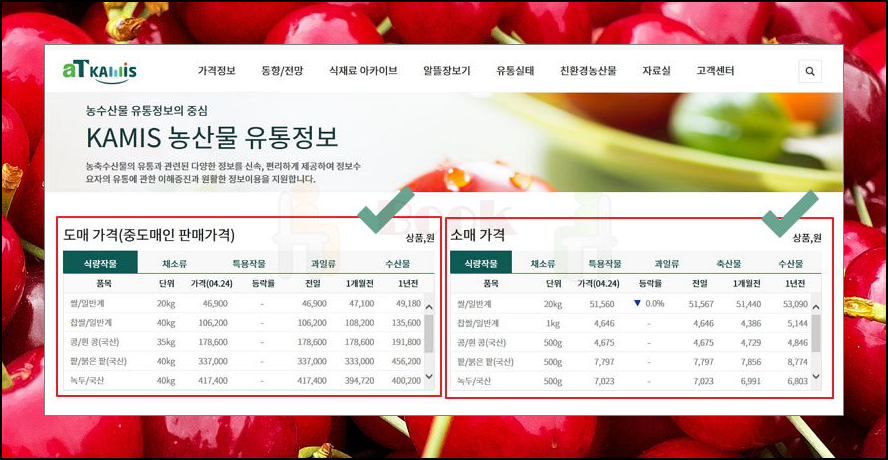
Task: Click 팥/붉은 팥(국산) in wholesale table
Action: tap(97, 361)
